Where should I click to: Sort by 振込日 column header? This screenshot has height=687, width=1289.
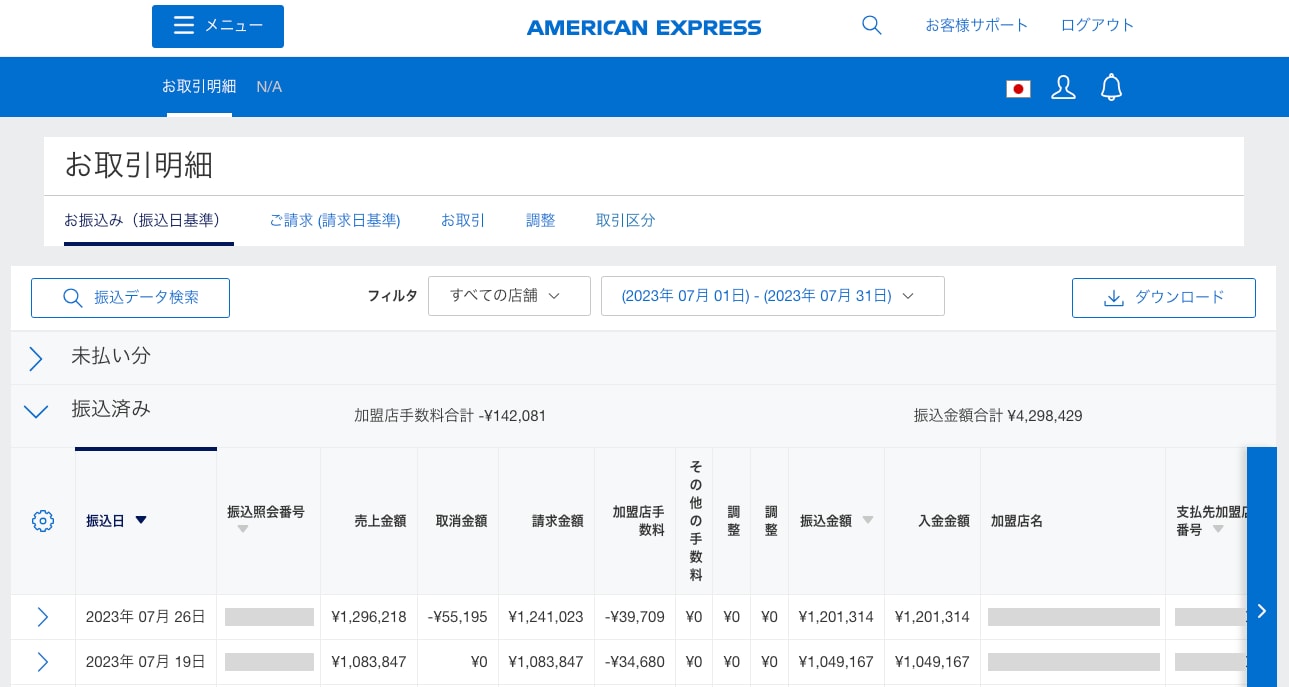click(116, 521)
